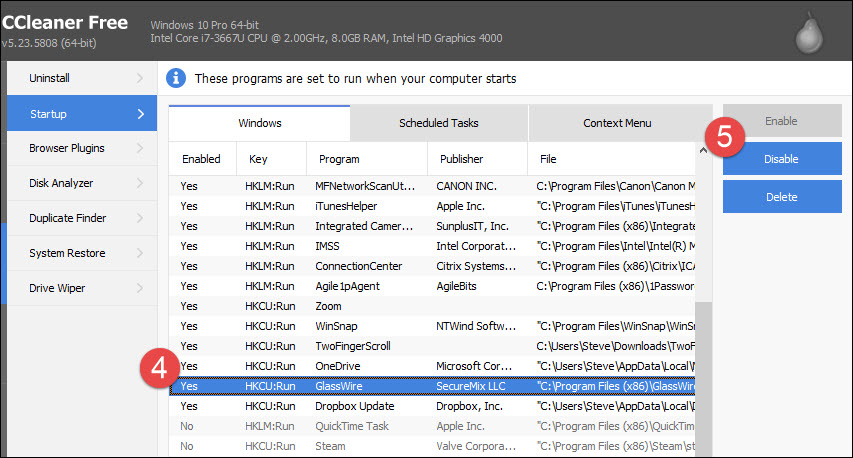
Task: Open the System Restore section
Action: tap(82, 253)
